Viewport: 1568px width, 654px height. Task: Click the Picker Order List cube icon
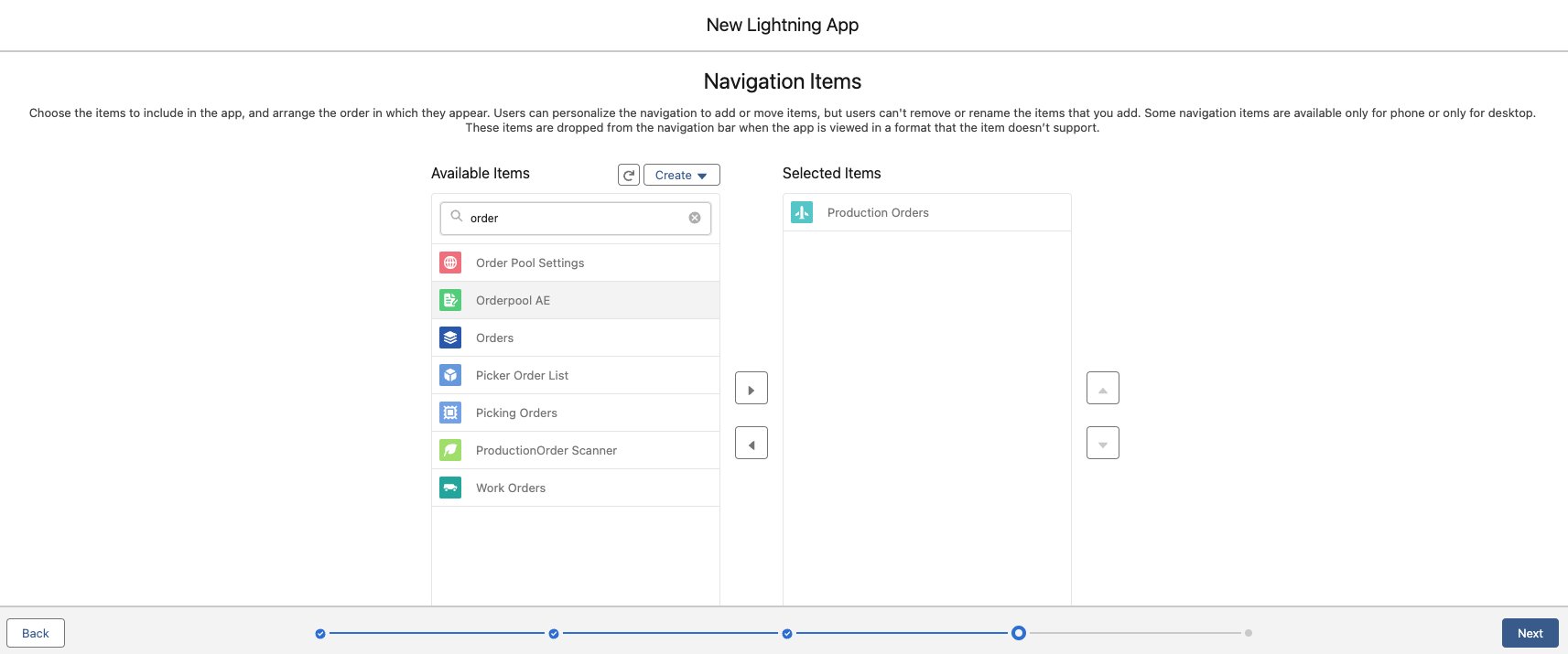point(450,375)
